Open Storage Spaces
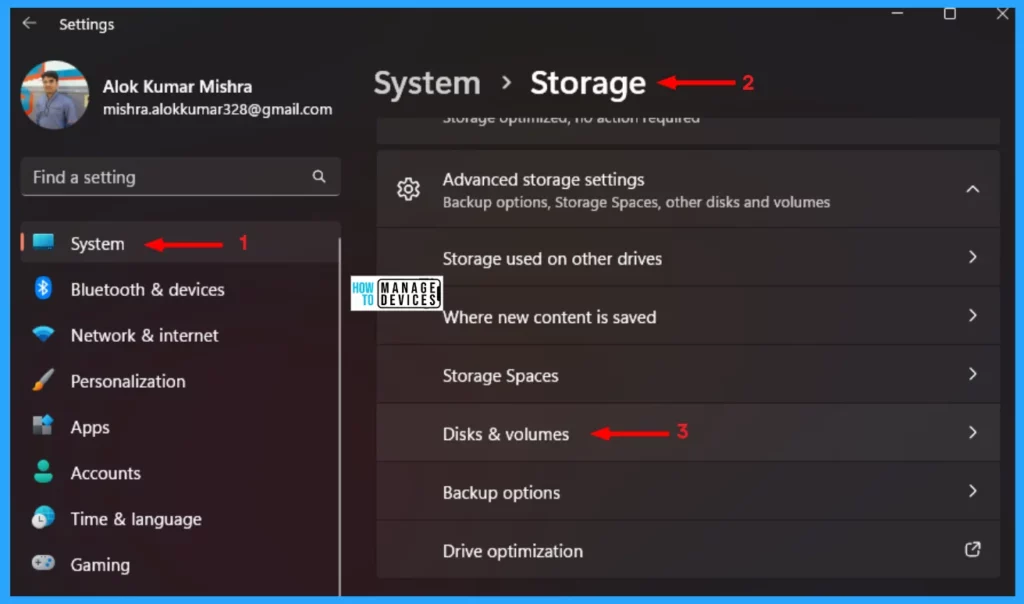The width and height of the screenshot is (1024, 604). 688,375
